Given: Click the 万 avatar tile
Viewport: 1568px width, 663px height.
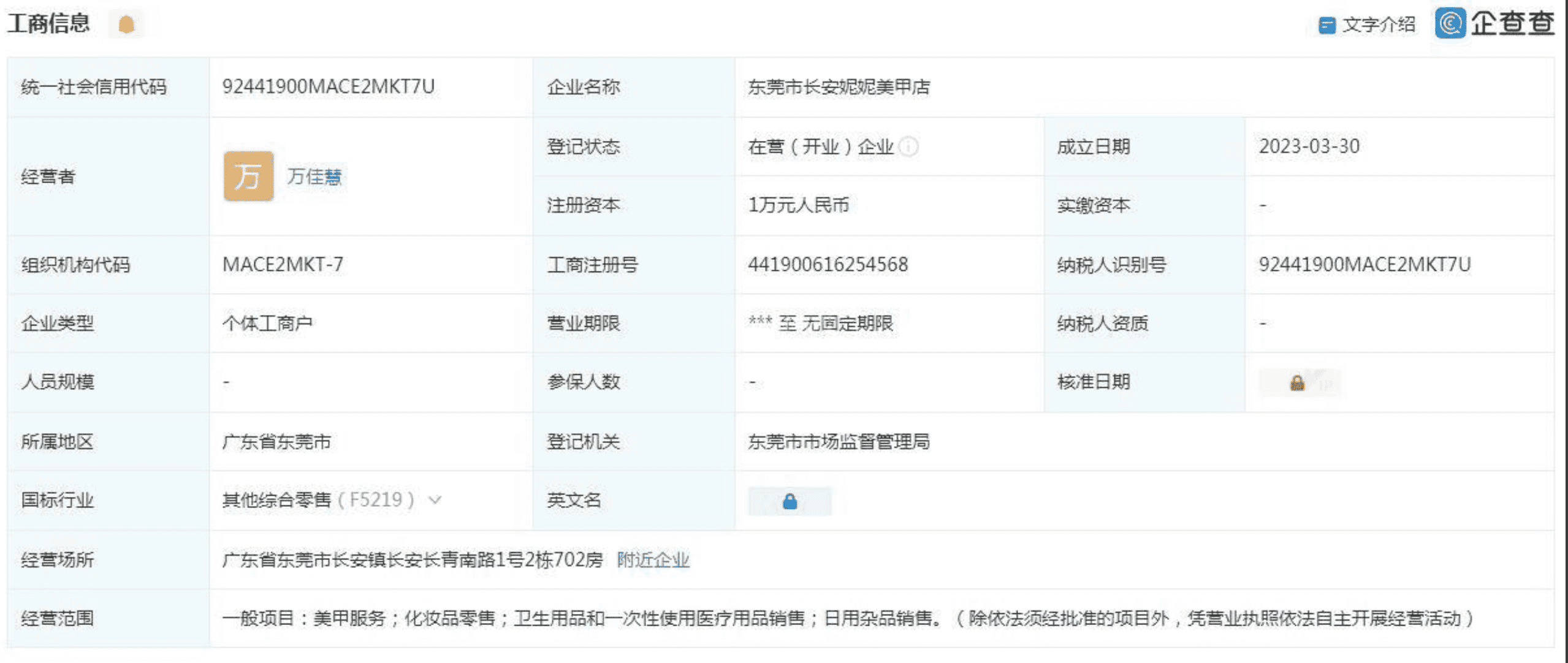Looking at the screenshot, I should (248, 176).
